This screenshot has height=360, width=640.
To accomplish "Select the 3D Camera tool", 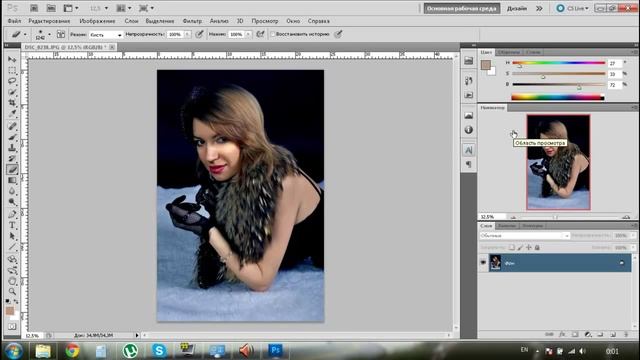I will [x=12, y=270].
